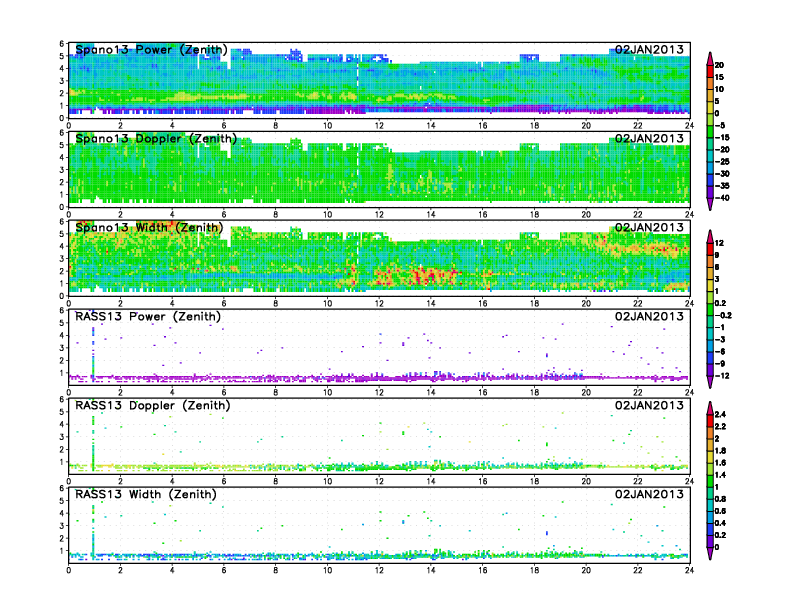Click the red top segment of the power colorbar
Screen dimensions: 792x612
coord(710,71)
